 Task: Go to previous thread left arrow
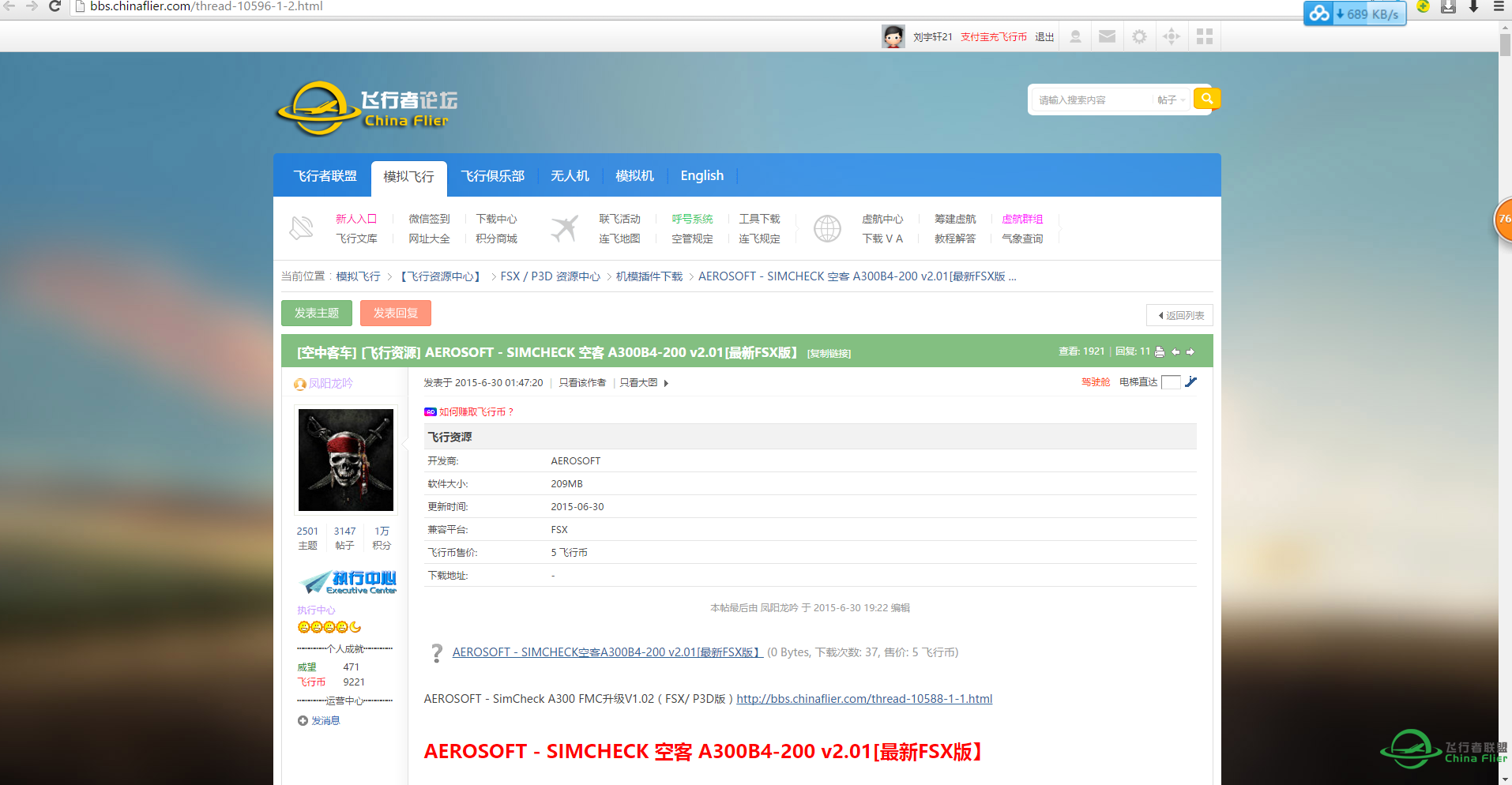[1175, 352]
